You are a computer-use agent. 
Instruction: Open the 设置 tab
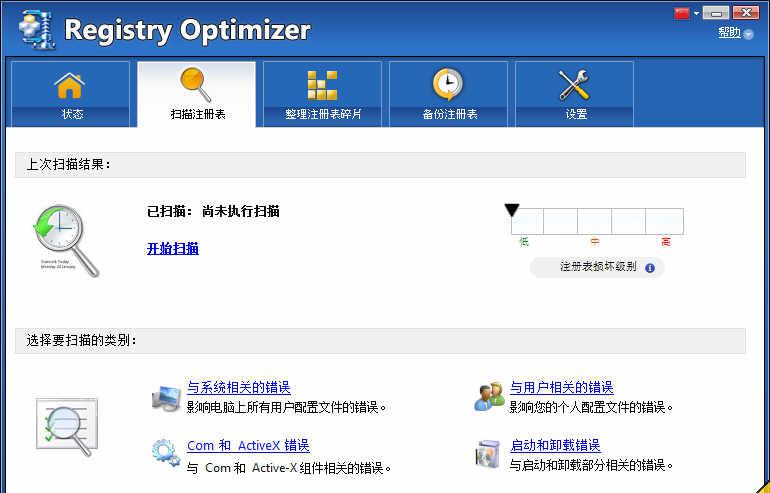tap(575, 94)
